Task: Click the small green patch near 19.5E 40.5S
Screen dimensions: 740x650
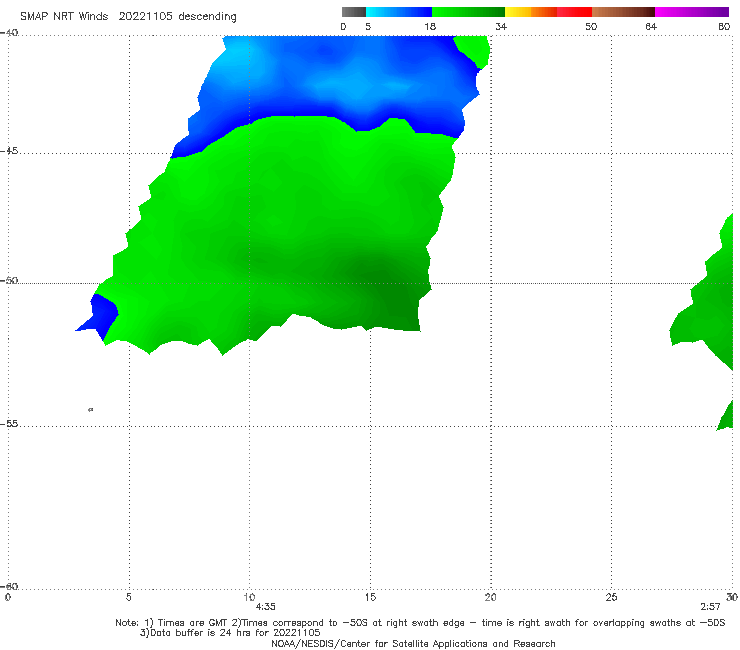Action: tap(474, 51)
